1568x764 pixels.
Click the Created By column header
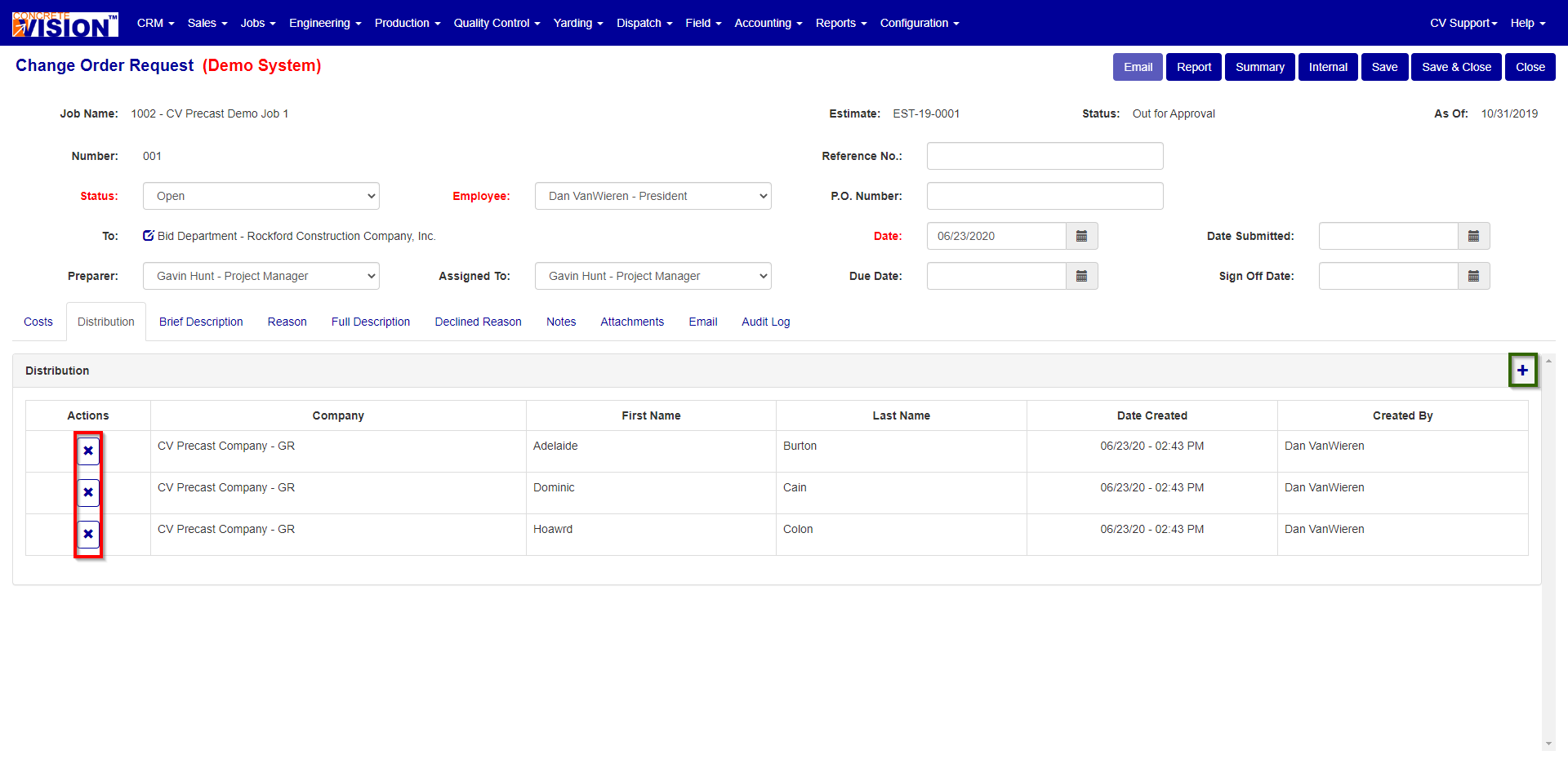pos(1403,415)
